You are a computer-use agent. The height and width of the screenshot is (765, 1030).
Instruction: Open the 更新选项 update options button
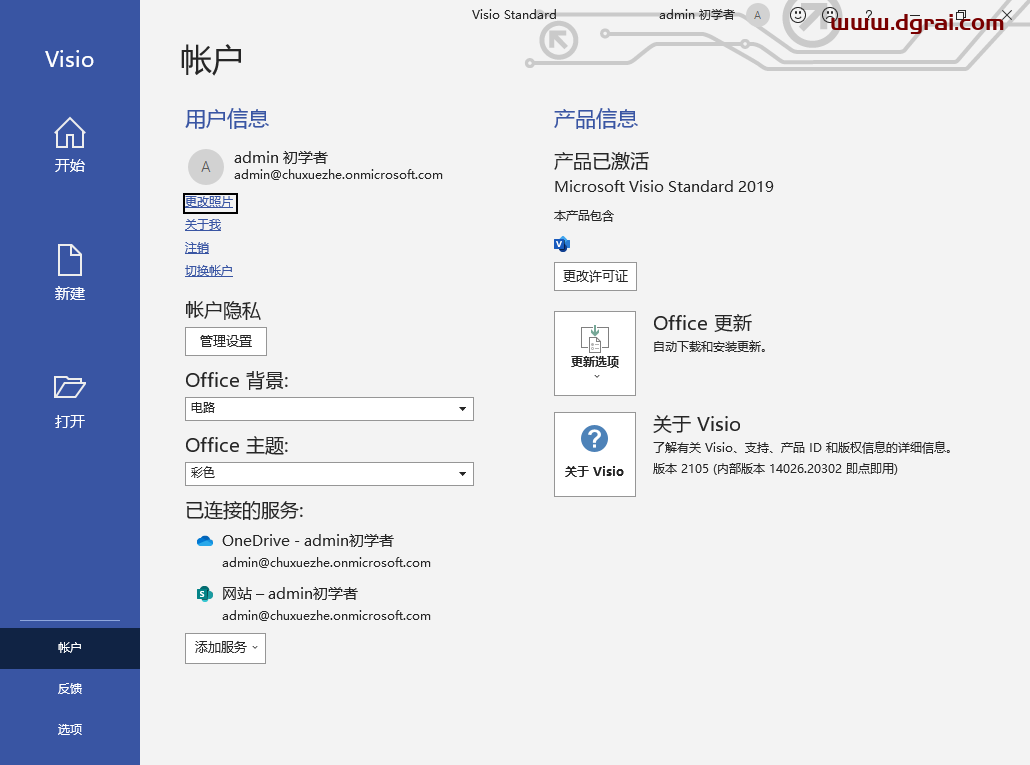594,353
